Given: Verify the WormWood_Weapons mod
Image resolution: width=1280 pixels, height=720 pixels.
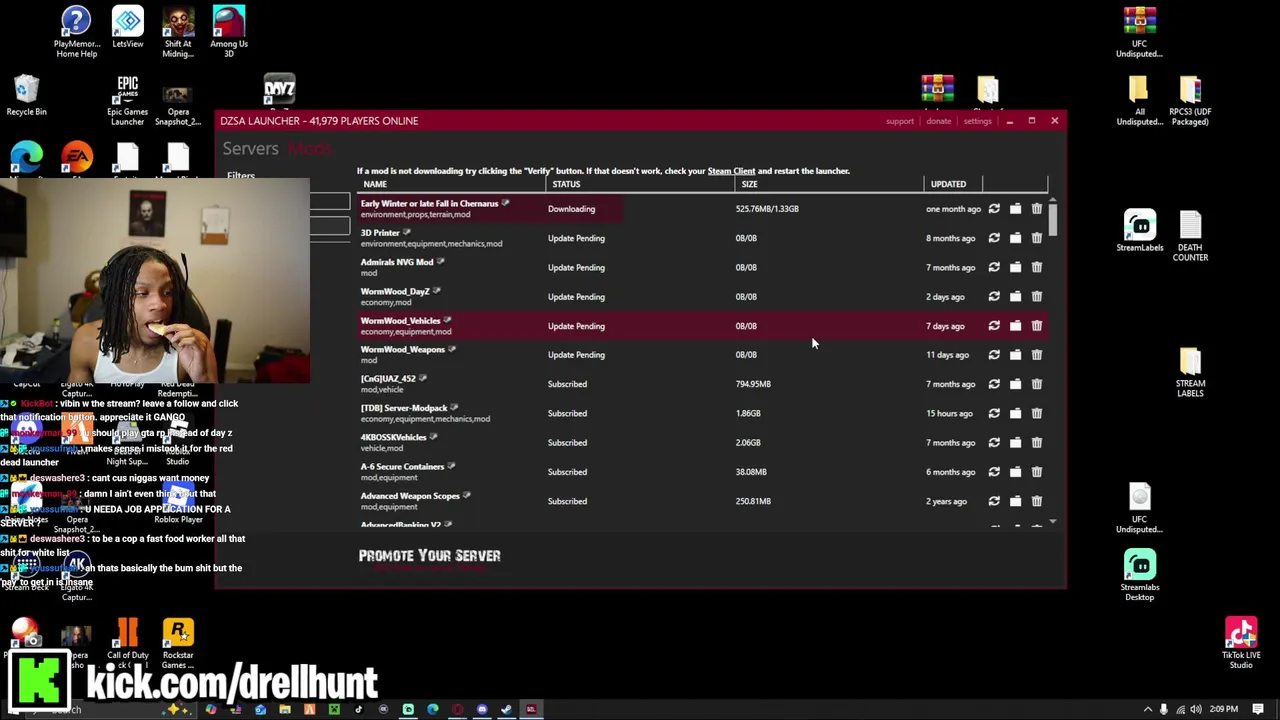Looking at the screenshot, I should (994, 355).
